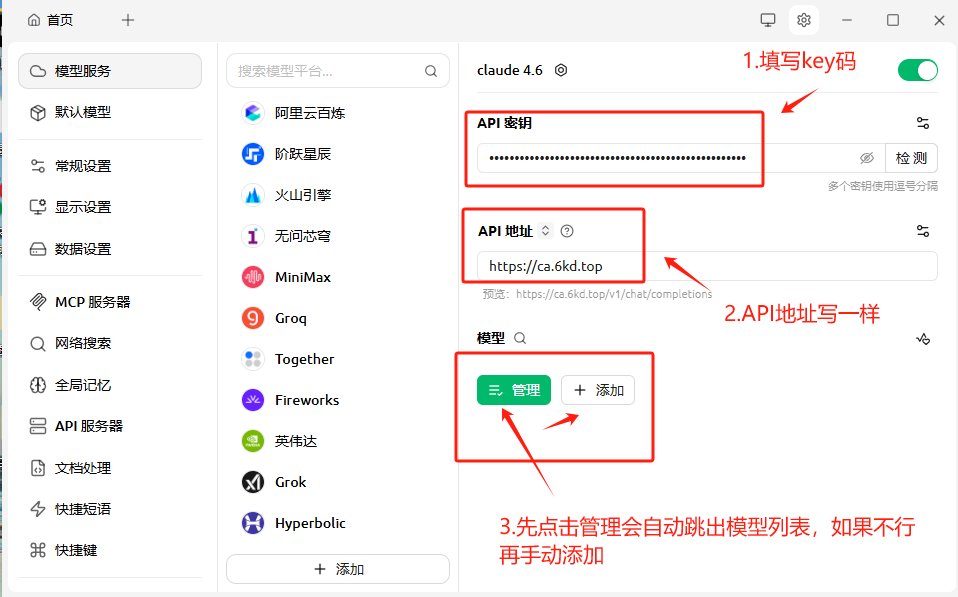This screenshot has height=597, width=958.
Task: Select MCP 服务器 in the sidebar
Action: click(110, 302)
